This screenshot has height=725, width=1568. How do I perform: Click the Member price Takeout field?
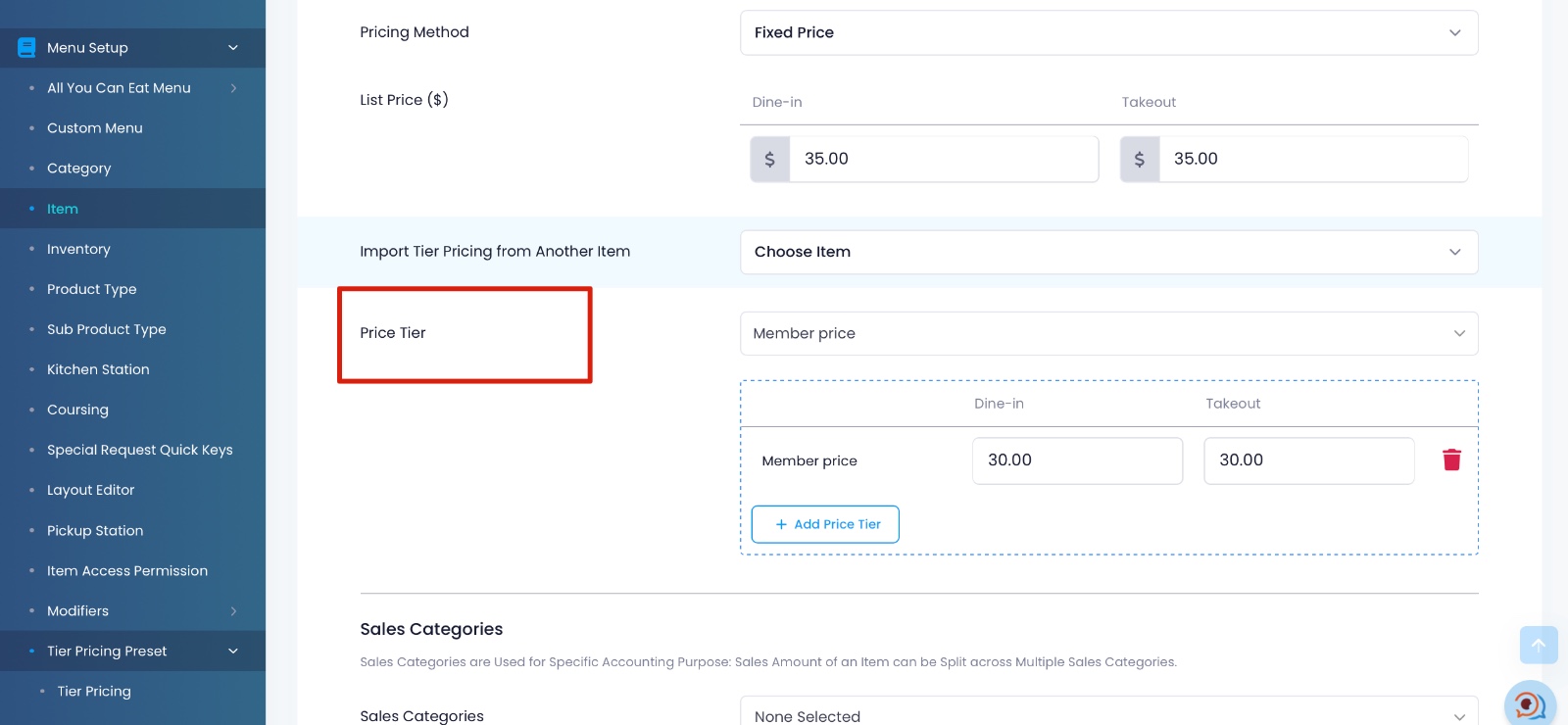1308,460
